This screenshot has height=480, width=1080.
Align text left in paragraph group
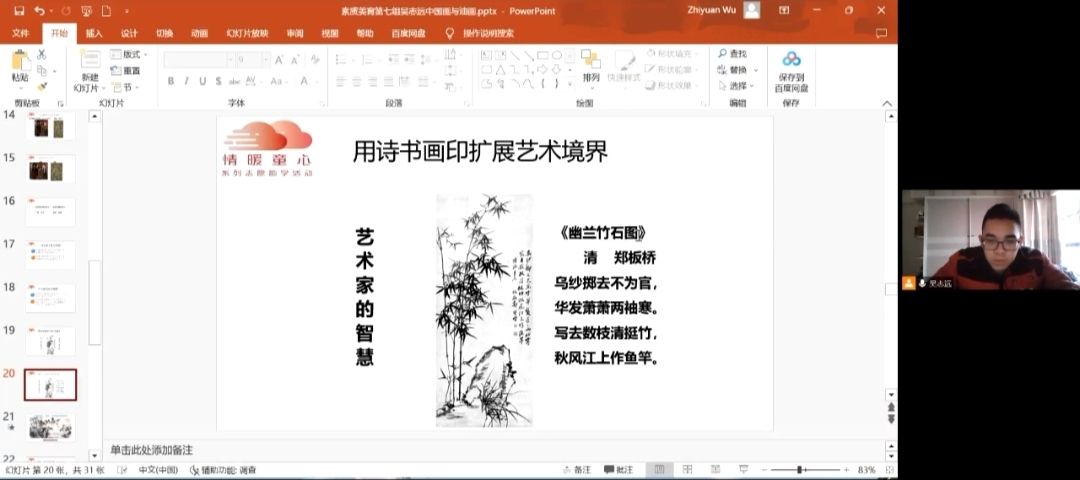click(x=340, y=81)
